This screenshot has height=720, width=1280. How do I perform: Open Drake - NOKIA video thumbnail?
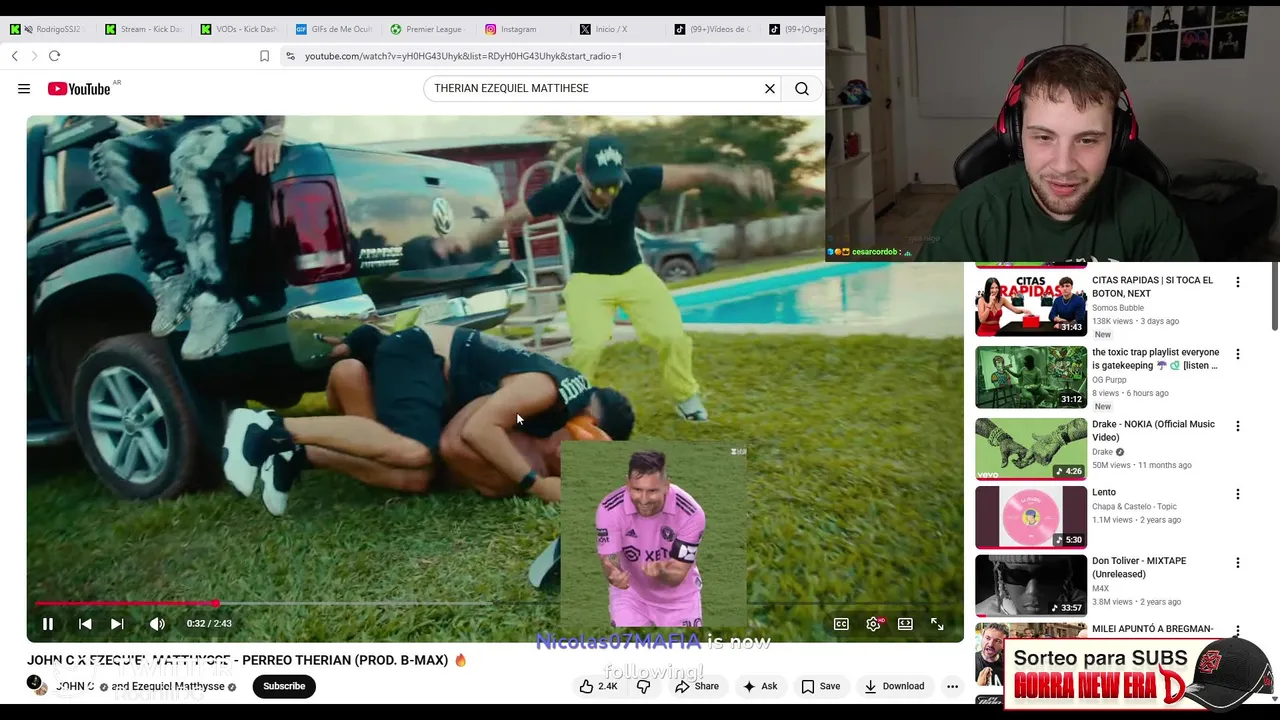pyautogui.click(x=1031, y=449)
